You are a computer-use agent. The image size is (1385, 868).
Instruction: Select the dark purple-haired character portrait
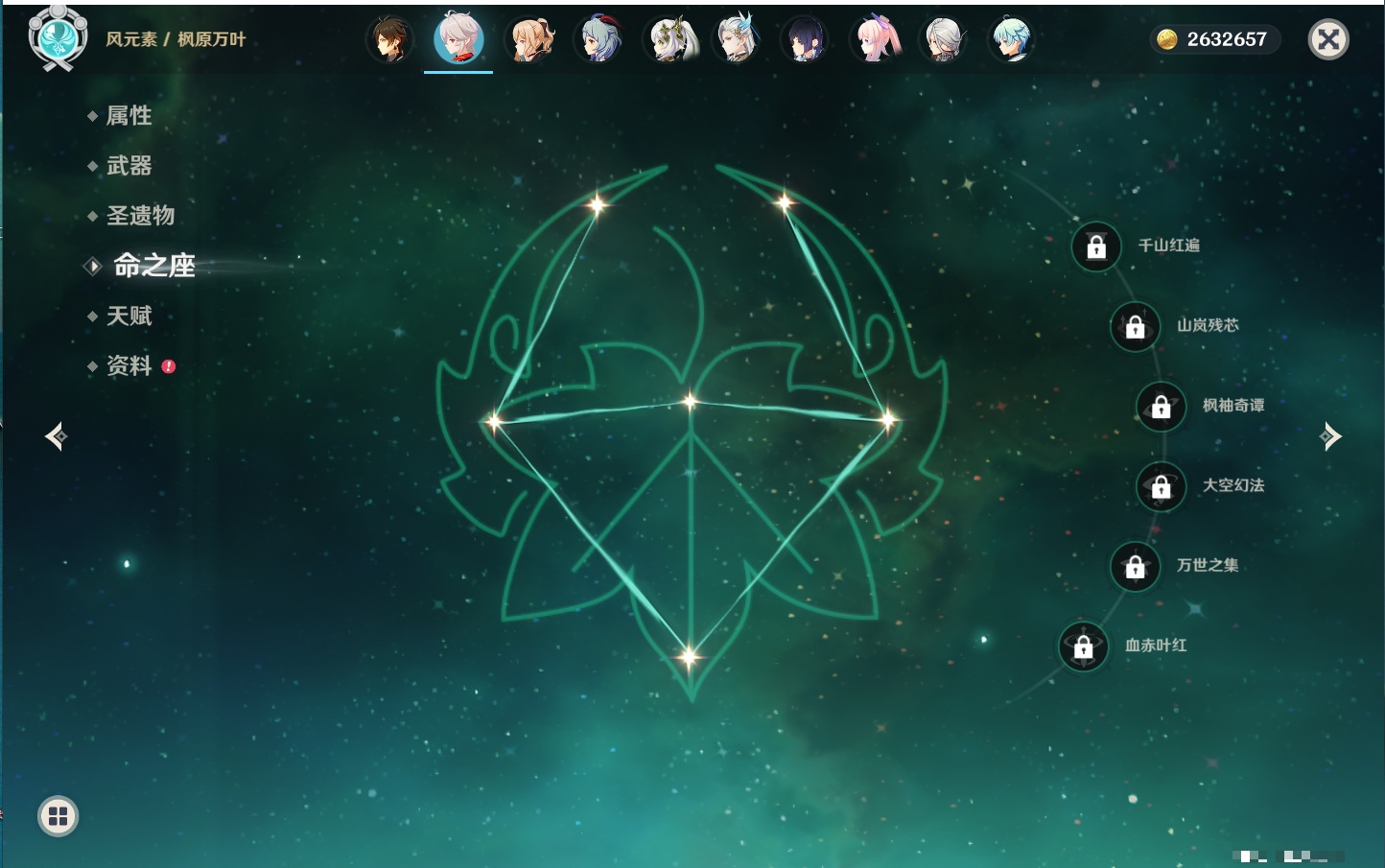(x=806, y=40)
